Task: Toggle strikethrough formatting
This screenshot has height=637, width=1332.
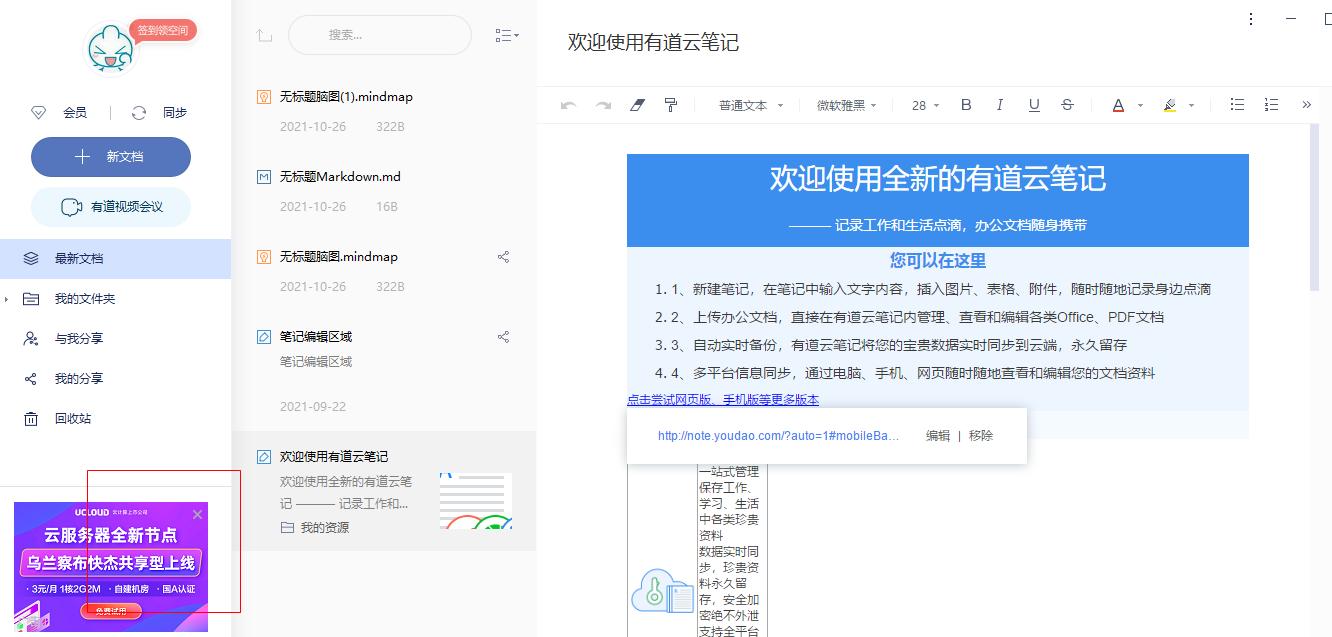Action: click(1068, 104)
